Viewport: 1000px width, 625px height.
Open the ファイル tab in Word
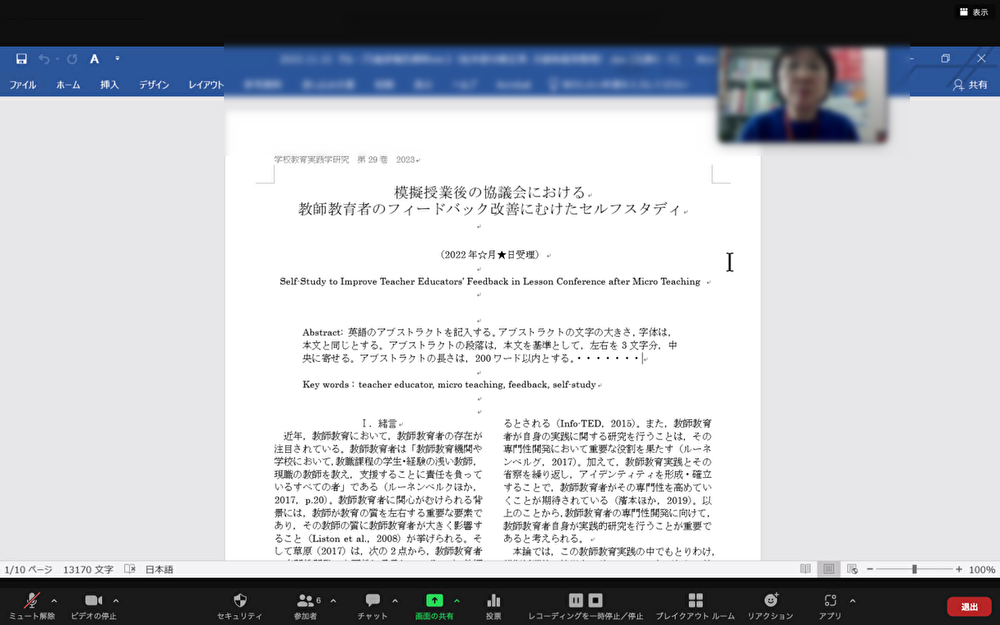coord(22,84)
